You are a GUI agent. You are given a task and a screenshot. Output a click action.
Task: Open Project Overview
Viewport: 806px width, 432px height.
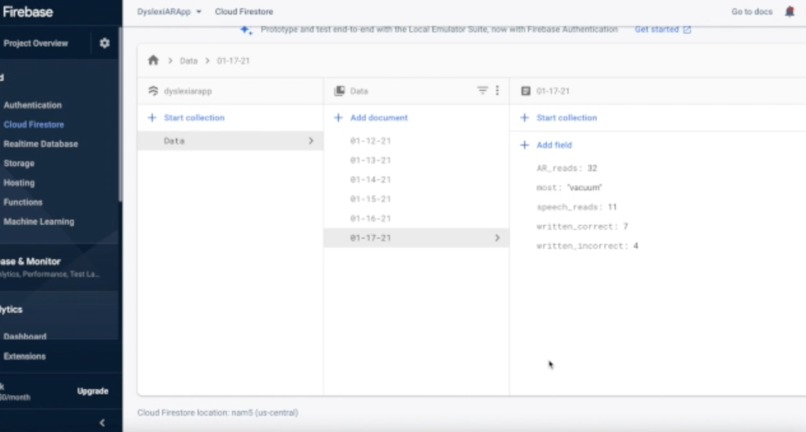pos(35,43)
